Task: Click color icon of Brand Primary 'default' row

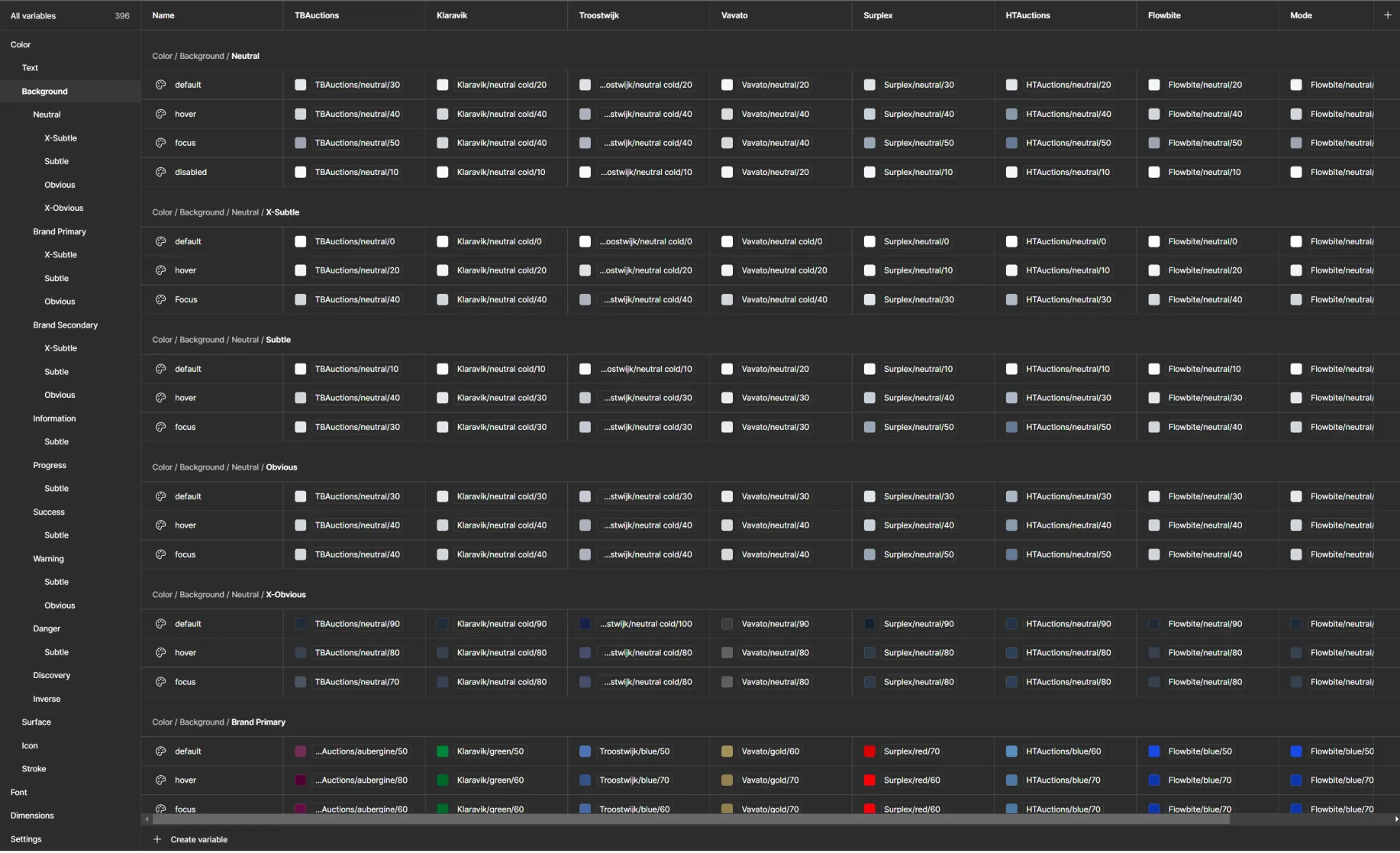Action: pos(160,751)
